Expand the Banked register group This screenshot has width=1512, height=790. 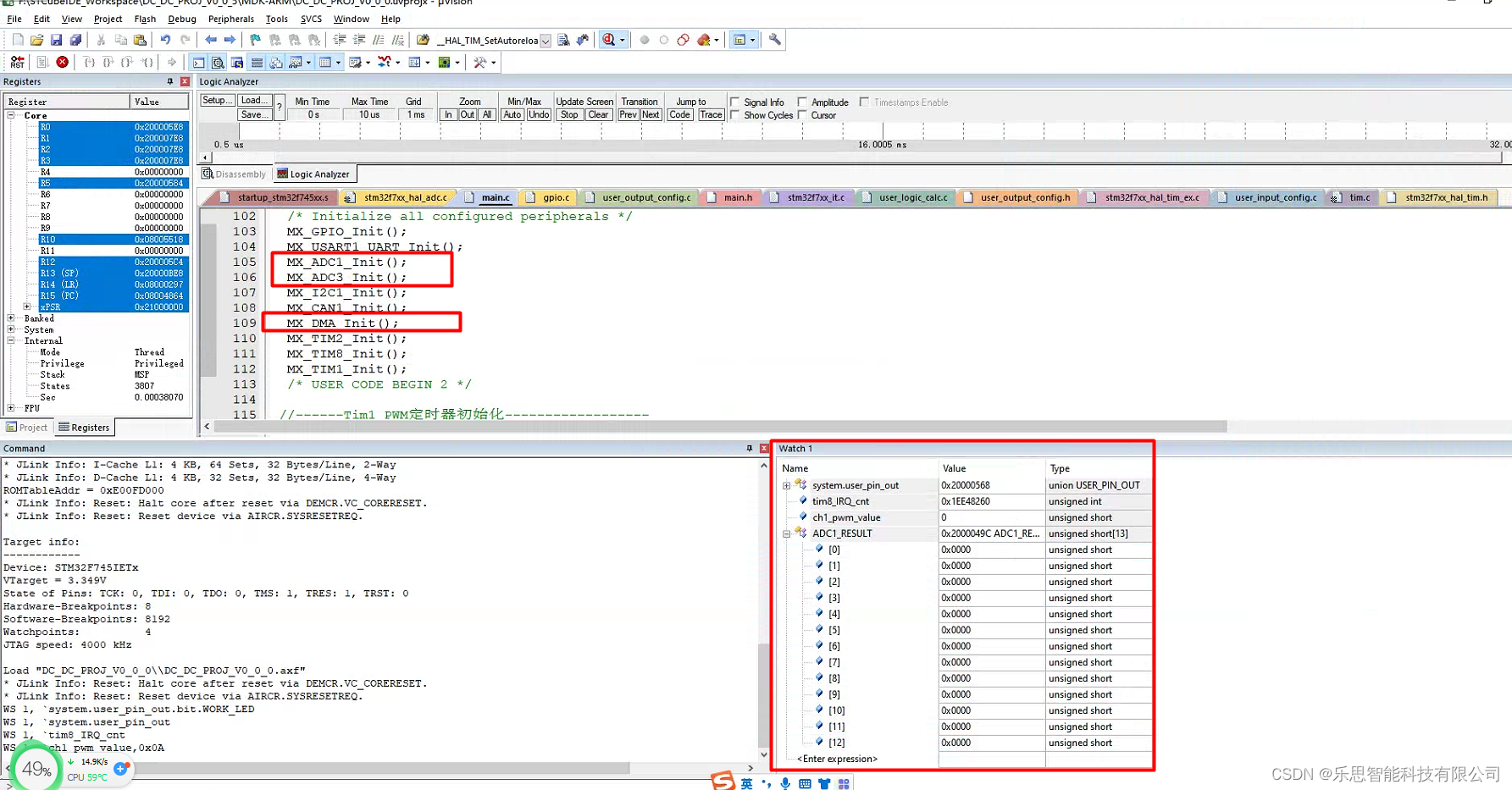(11, 318)
